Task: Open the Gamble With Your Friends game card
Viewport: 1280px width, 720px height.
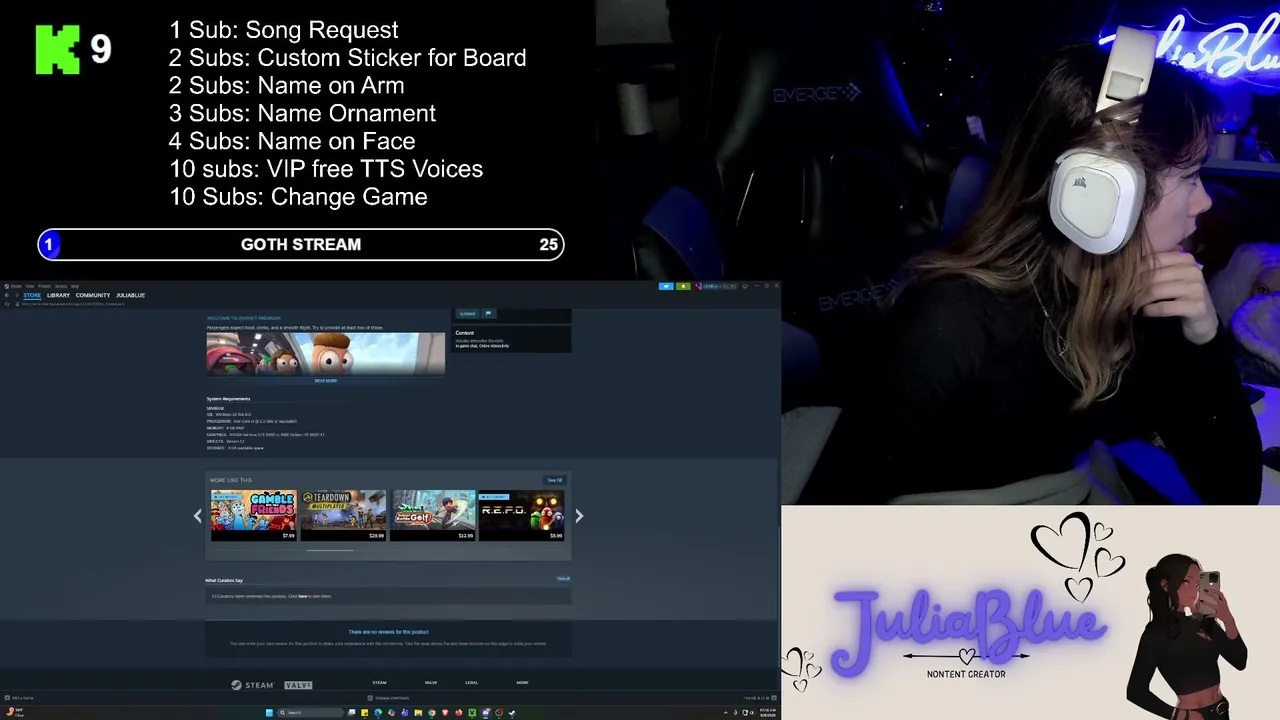Action: (254, 515)
